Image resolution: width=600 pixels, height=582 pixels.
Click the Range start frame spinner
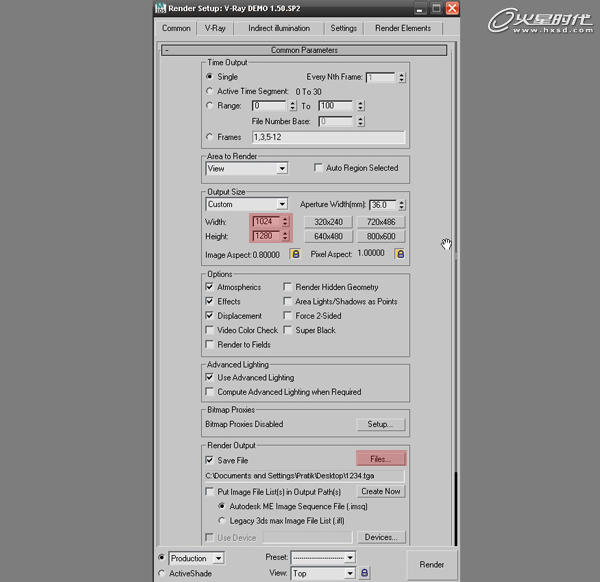click(x=293, y=106)
